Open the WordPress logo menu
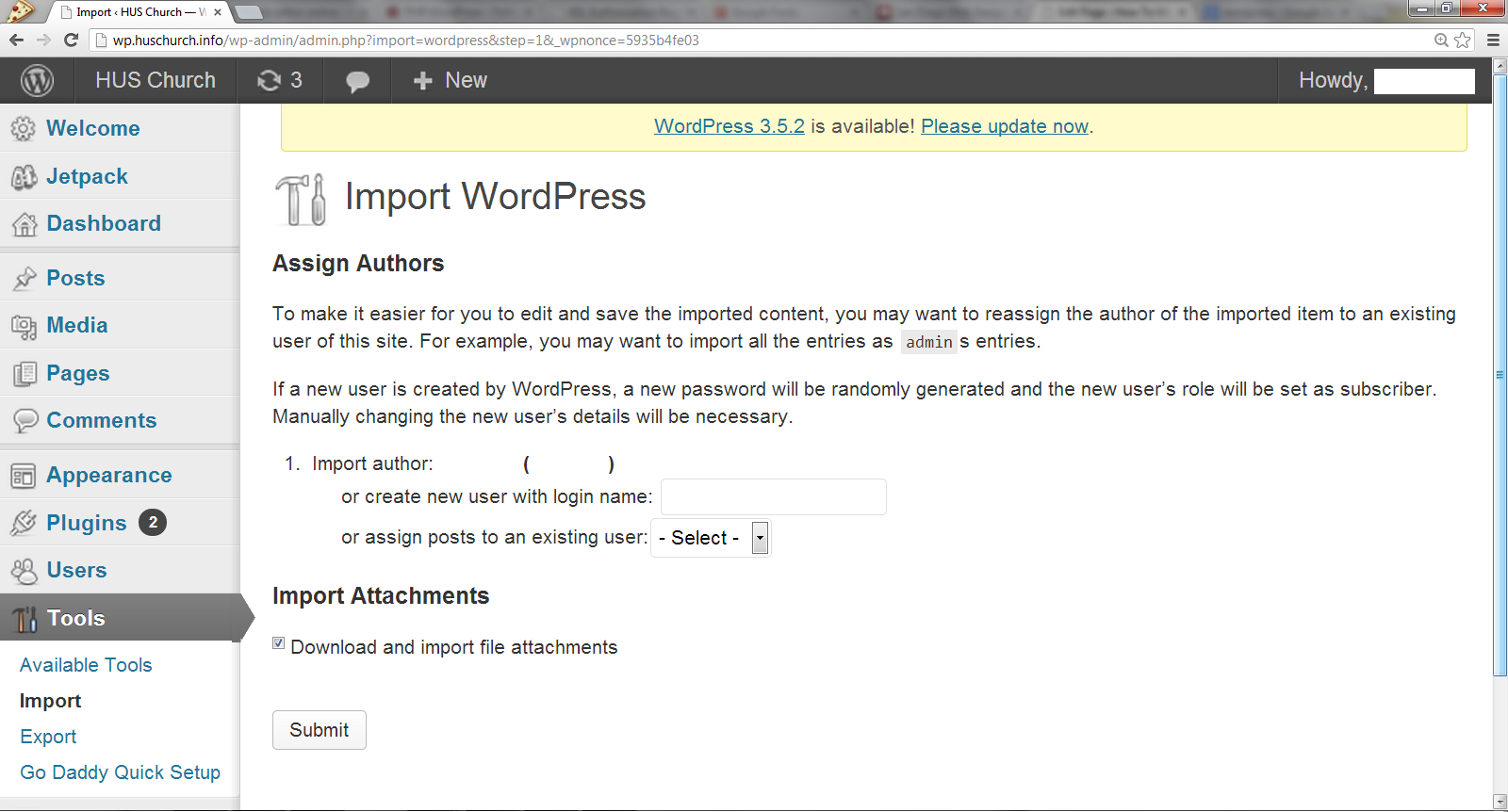The height and width of the screenshot is (812, 1508). [37, 80]
